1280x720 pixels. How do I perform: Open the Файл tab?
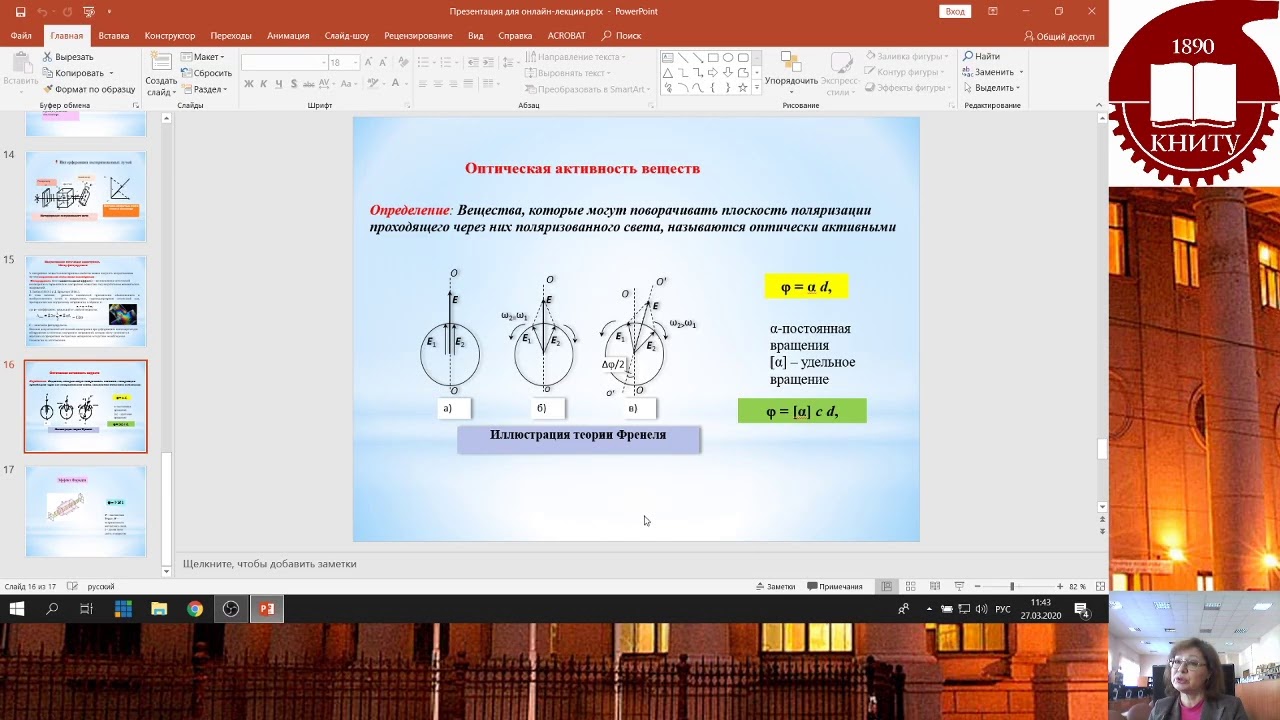(x=21, y=36)
